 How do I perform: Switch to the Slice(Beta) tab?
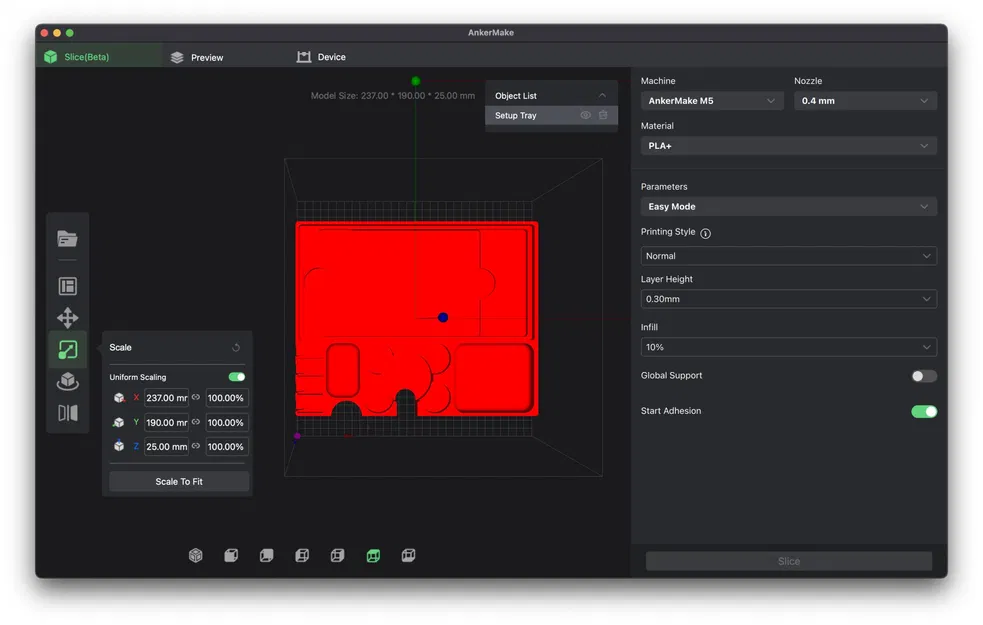[99, 57]
